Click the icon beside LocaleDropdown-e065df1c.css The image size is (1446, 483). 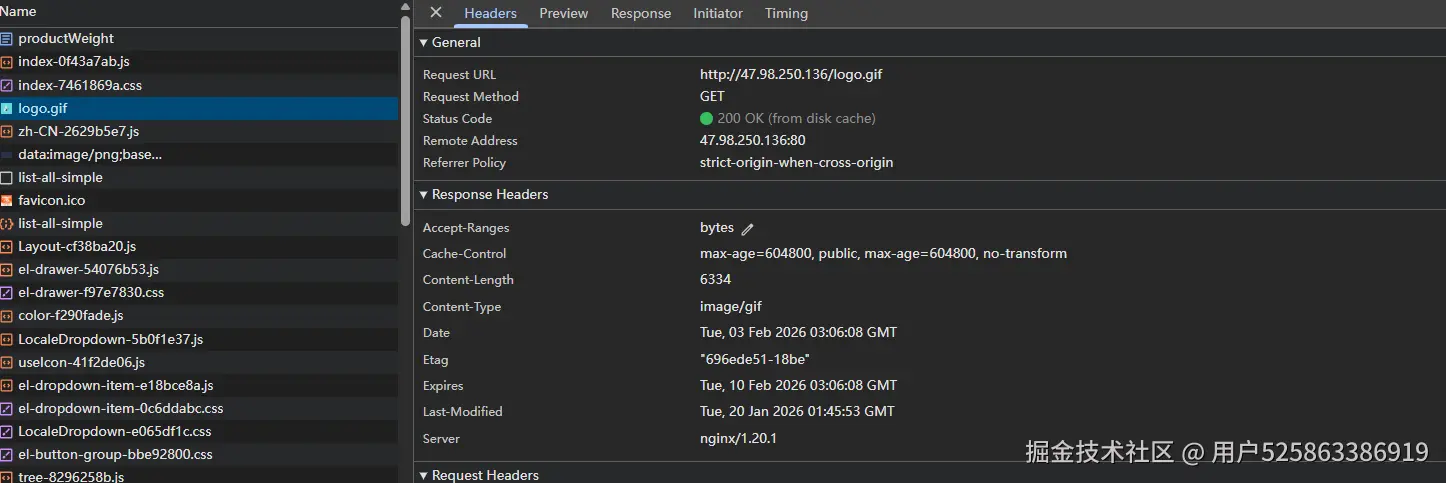7,431
